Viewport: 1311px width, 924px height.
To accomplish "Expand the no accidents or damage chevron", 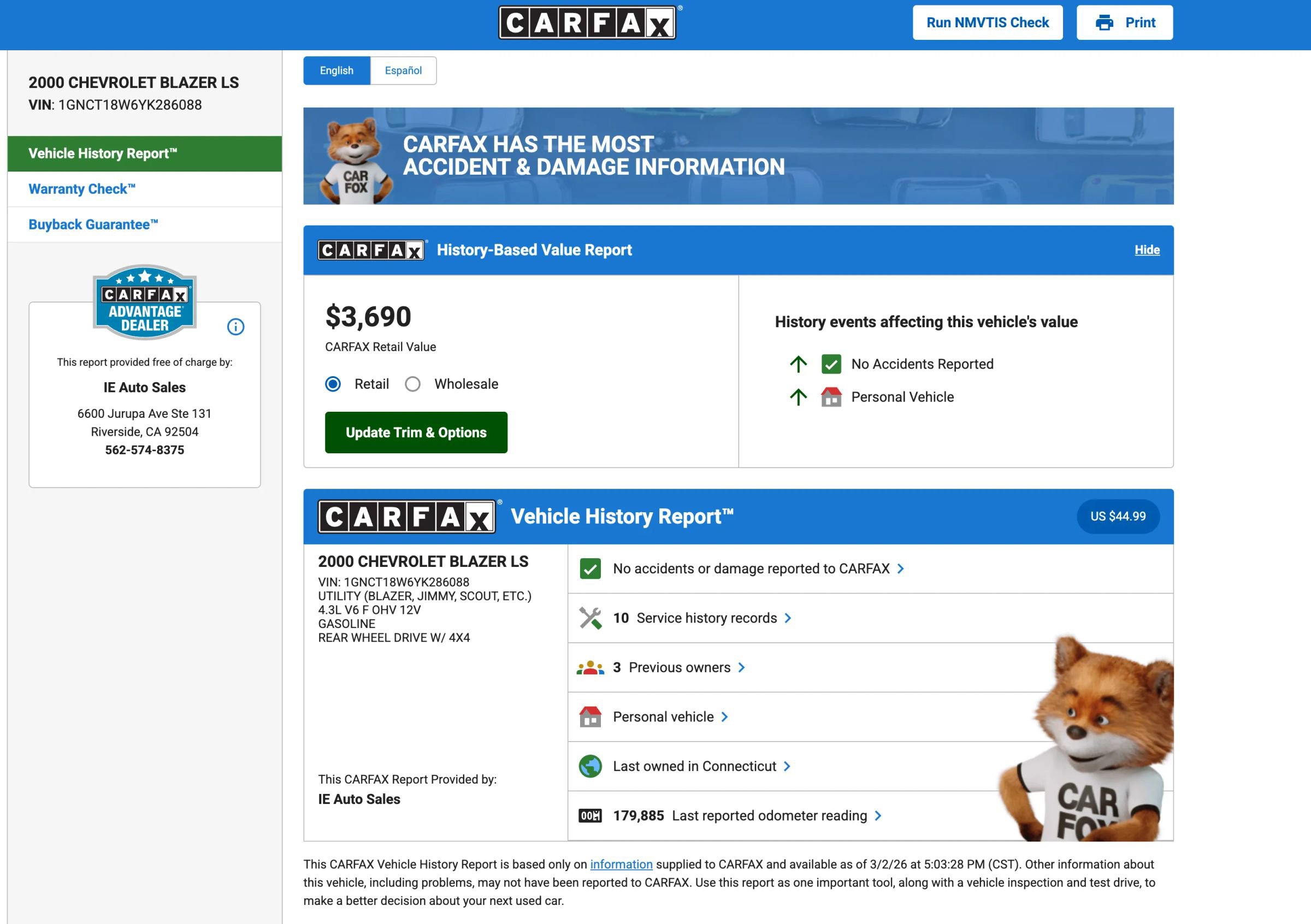I will click(x=900, y=568).
